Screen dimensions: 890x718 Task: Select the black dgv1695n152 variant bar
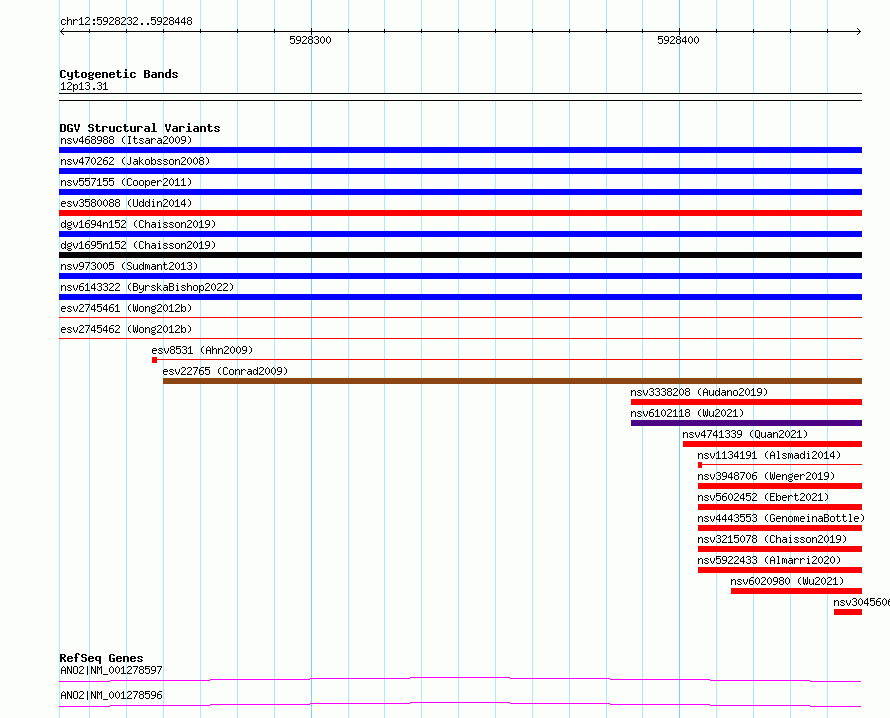pyautogui.click(x=460, y=255)
